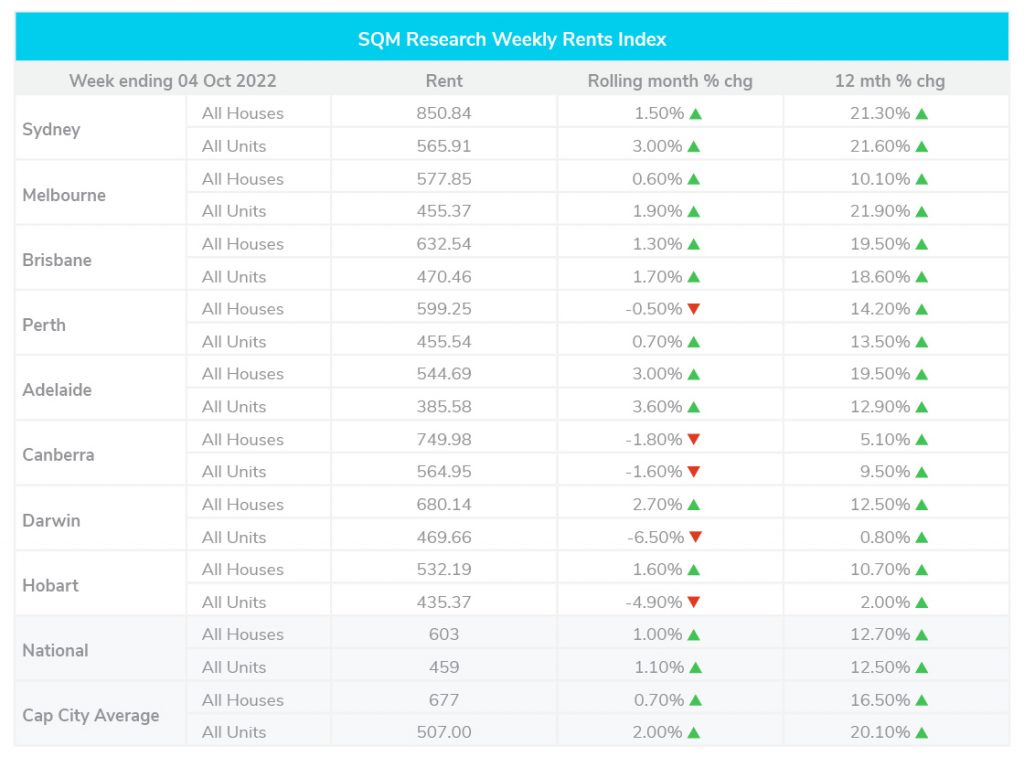1024x757 pixels.
Task: Select the Cap City Average label
Action: [91, 716]
